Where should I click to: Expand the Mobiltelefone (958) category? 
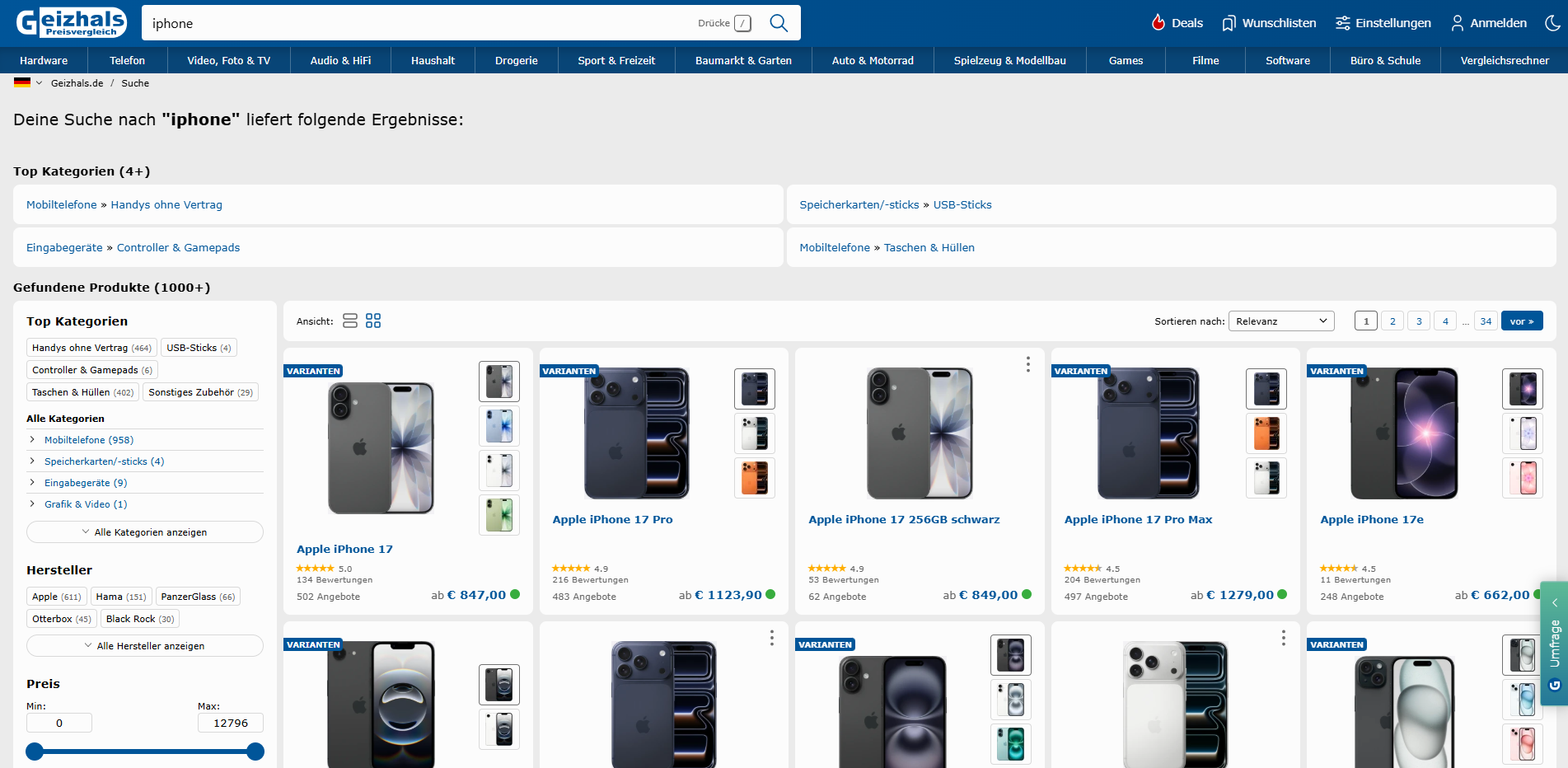pyautogui.click(x=32, y=440)
